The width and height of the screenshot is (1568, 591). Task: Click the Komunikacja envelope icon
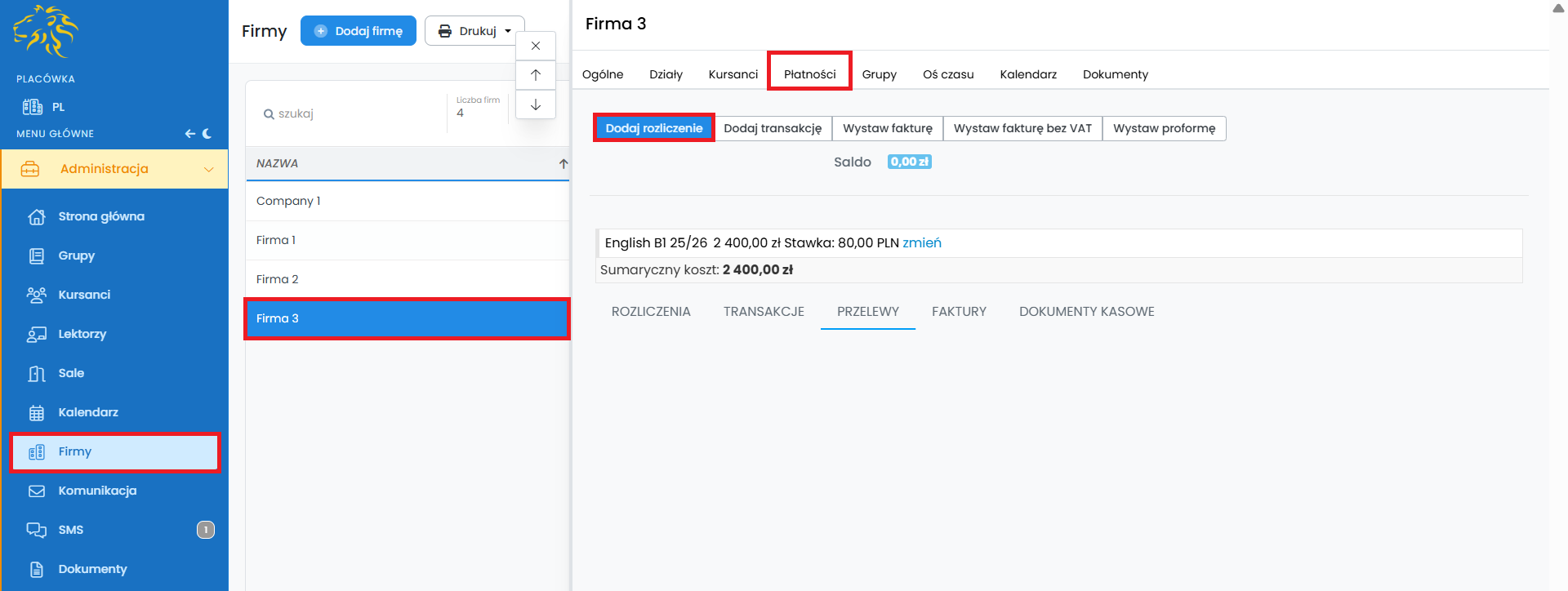click(37, 491)
